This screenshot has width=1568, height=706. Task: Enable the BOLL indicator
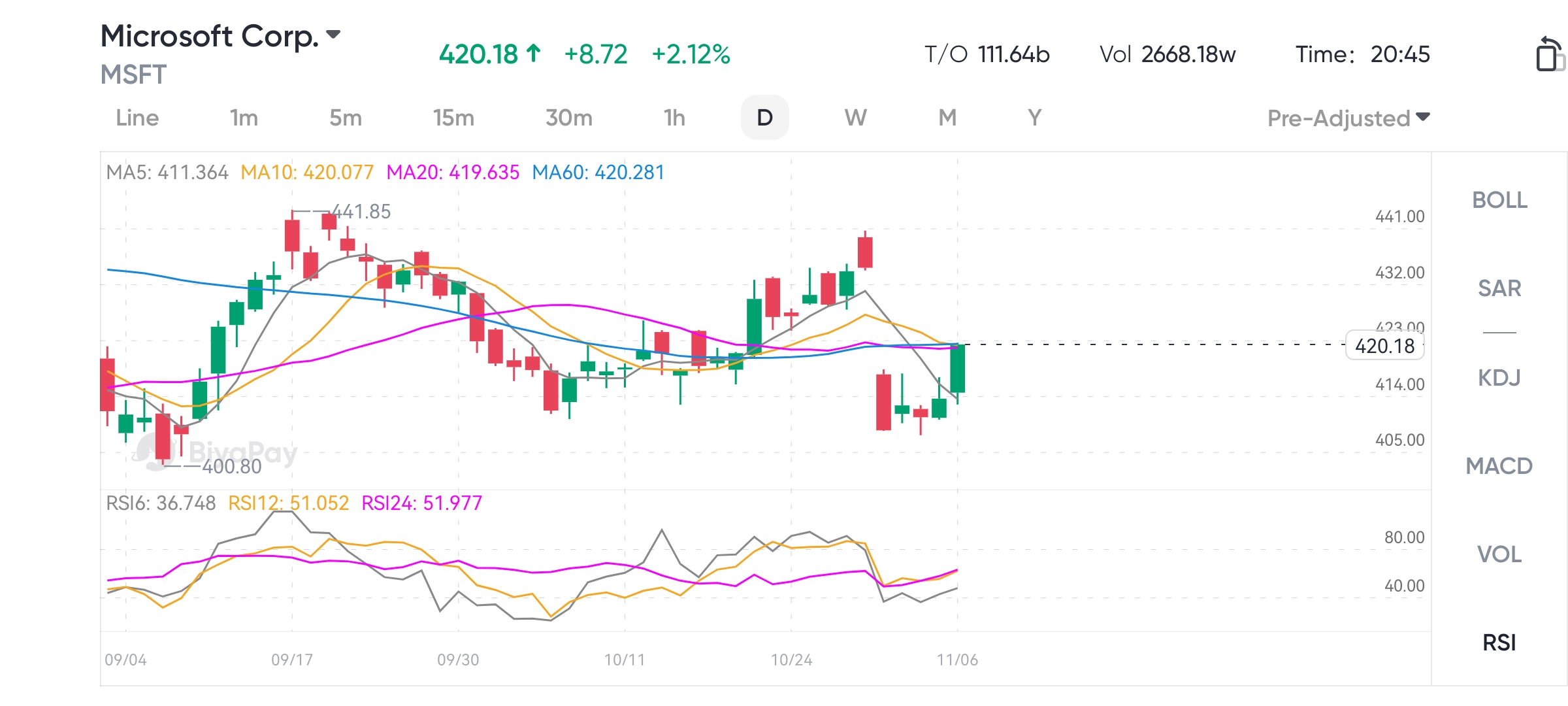pos(1499,200)
